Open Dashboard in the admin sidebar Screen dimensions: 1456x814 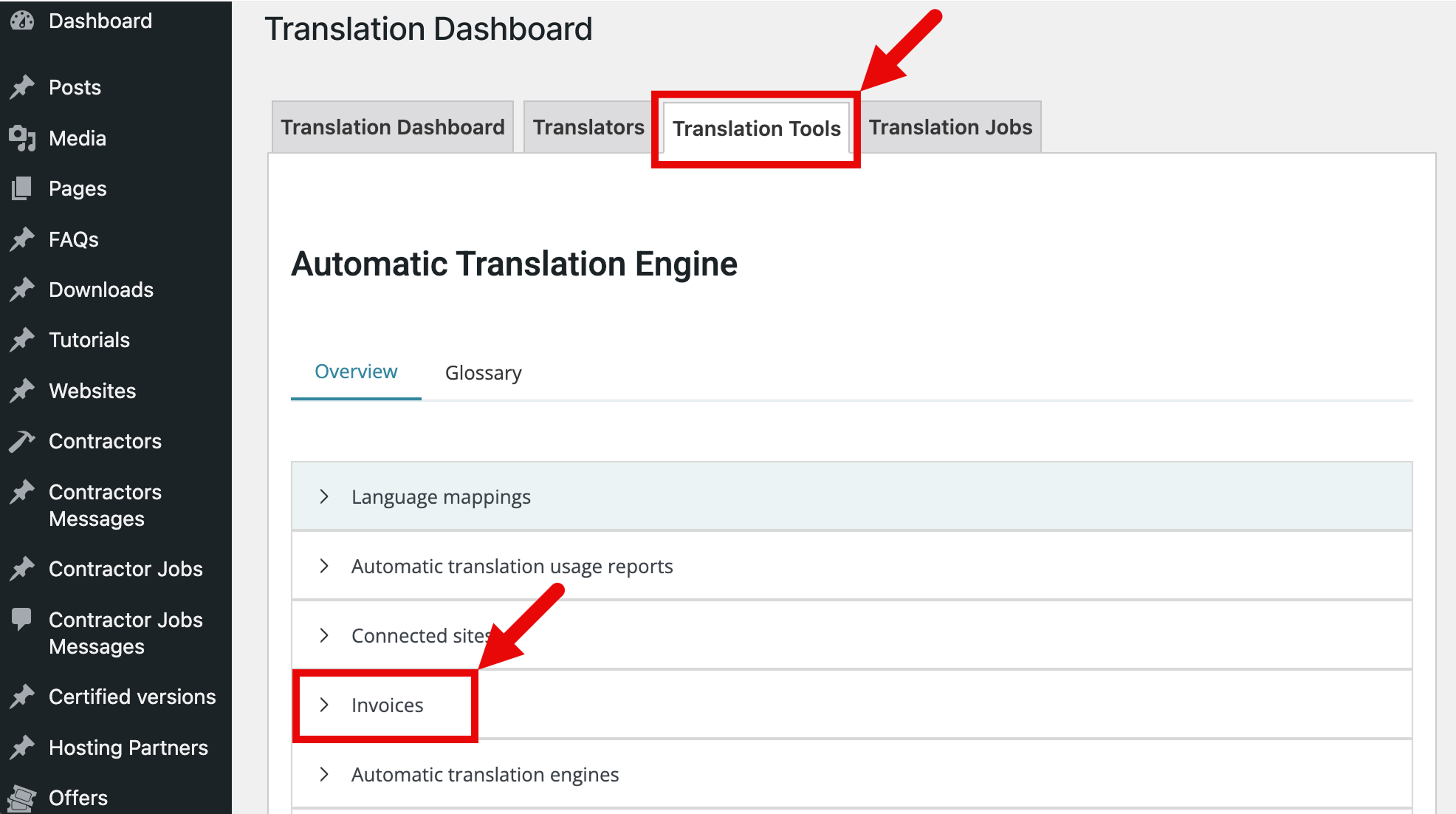coord(100,21)
